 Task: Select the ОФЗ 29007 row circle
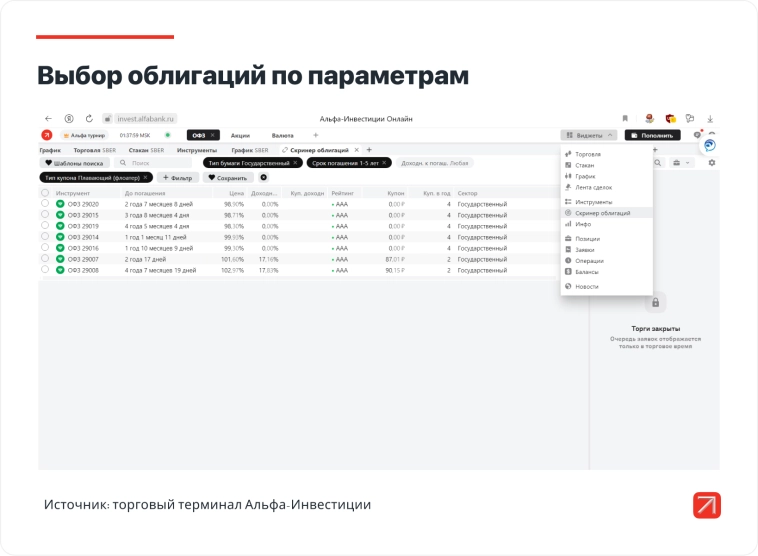point(45,258)
